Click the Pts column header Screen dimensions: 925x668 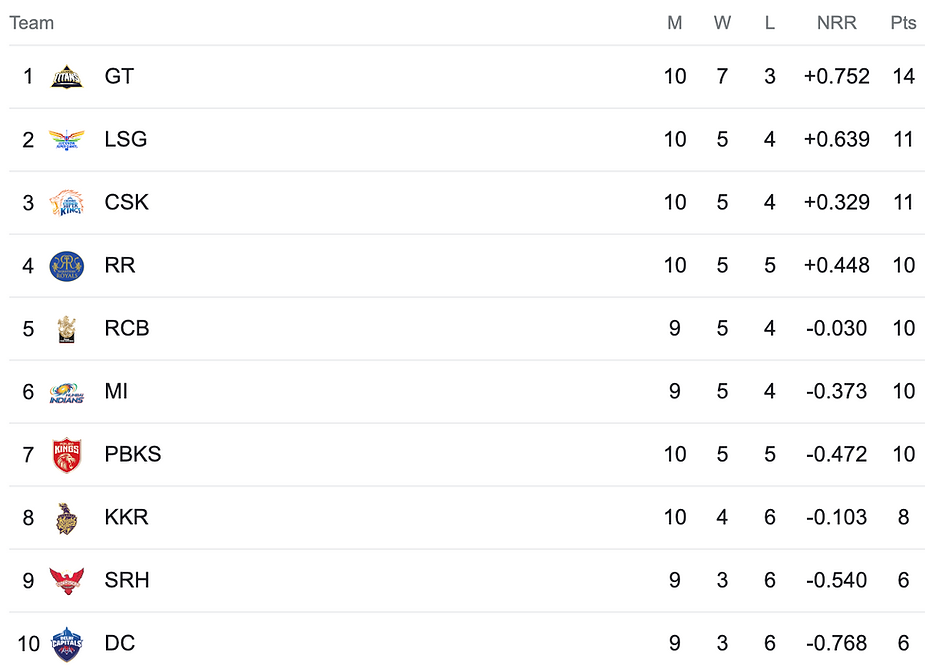pyautogui.click(x=903, y=23)
